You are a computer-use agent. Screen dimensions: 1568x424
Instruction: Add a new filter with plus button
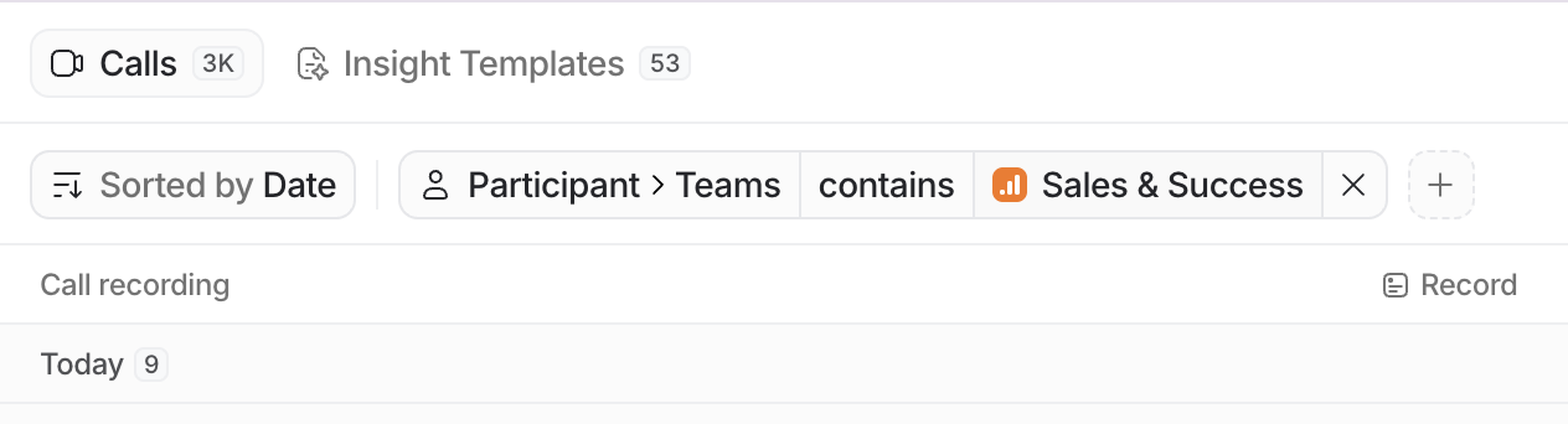point(1440,185)
